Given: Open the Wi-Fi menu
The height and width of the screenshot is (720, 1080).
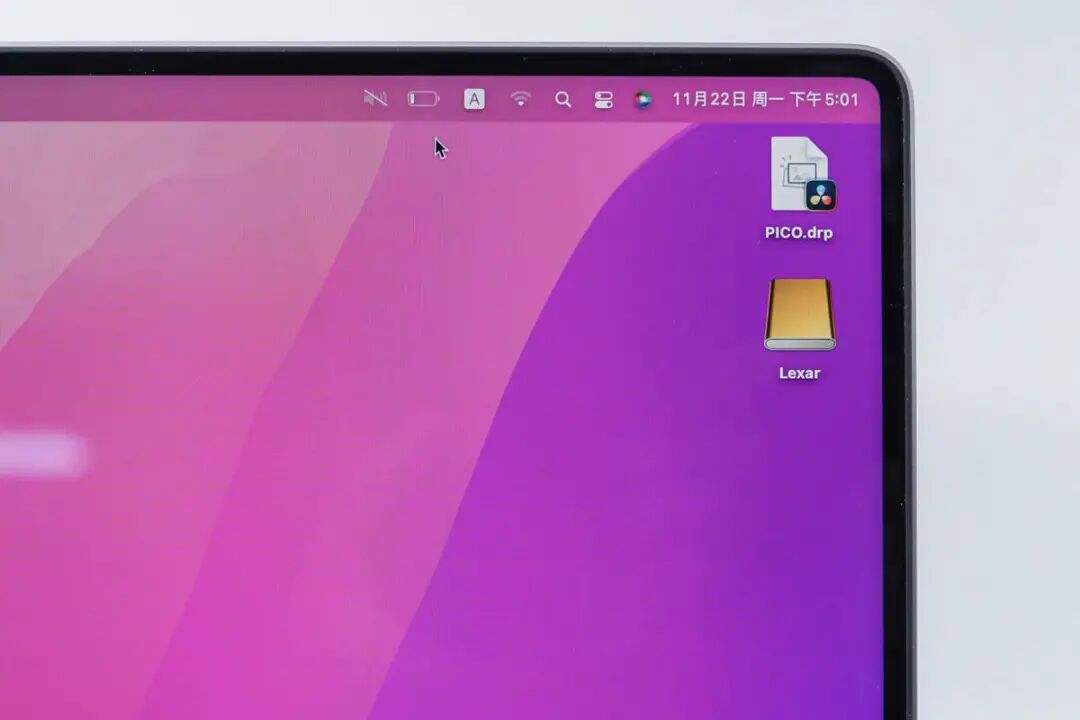Looking at the screenshot, I should [521, 99].
